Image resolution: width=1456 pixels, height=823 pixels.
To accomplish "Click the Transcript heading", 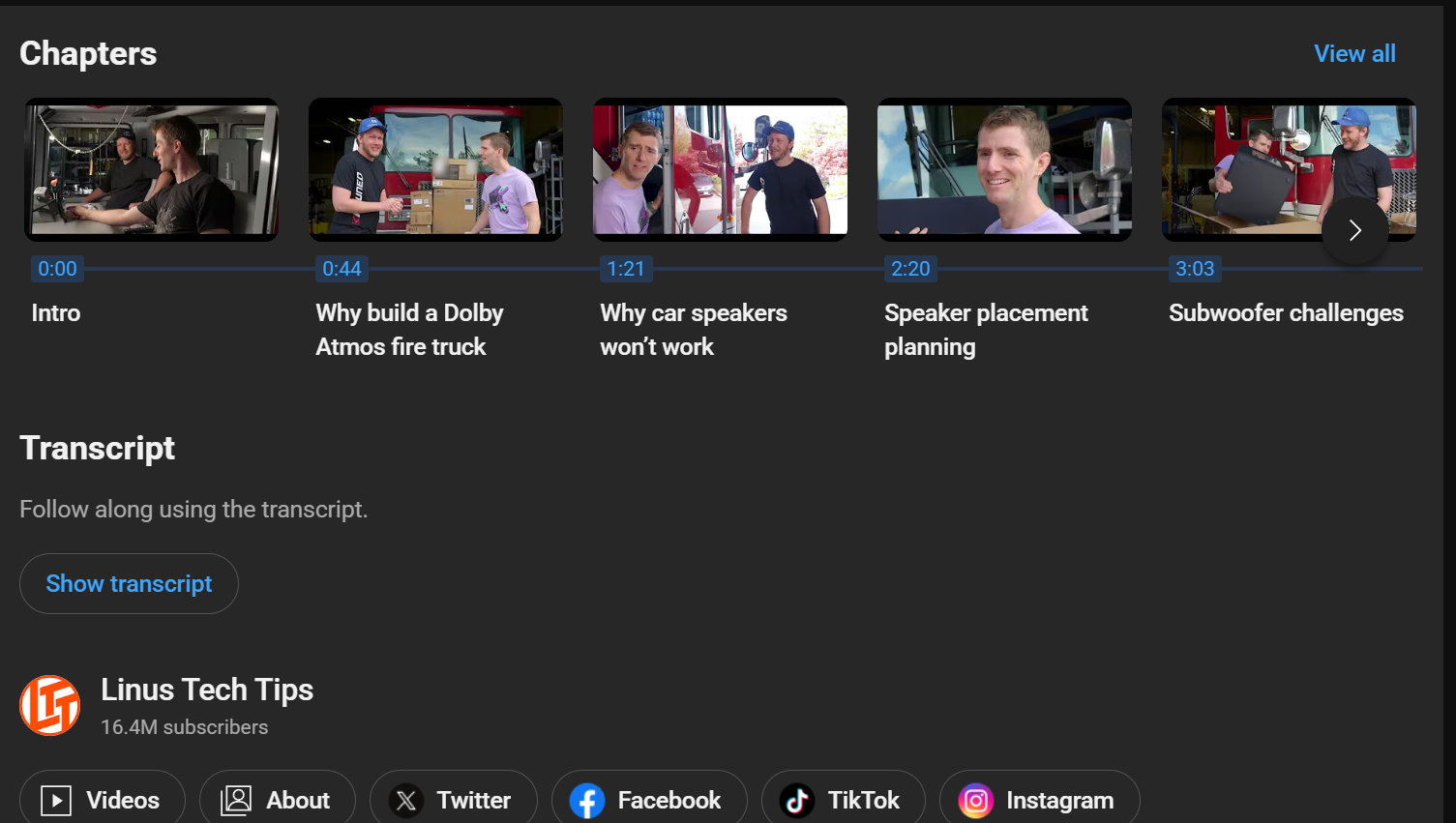I will pyautogui.click(x=97, y=449).
